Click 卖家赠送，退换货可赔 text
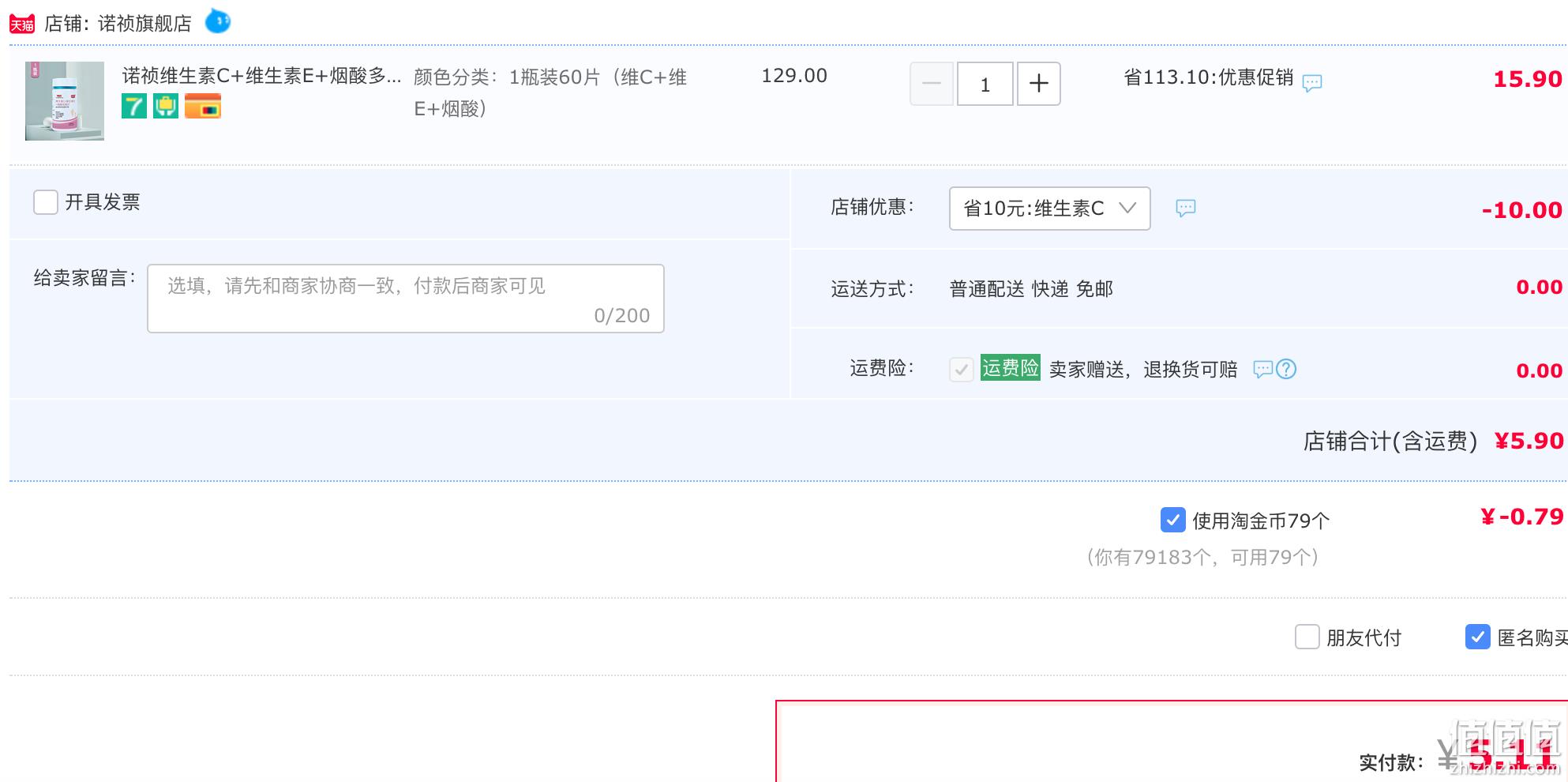 pyautogui.click(x=1143, y=370)
